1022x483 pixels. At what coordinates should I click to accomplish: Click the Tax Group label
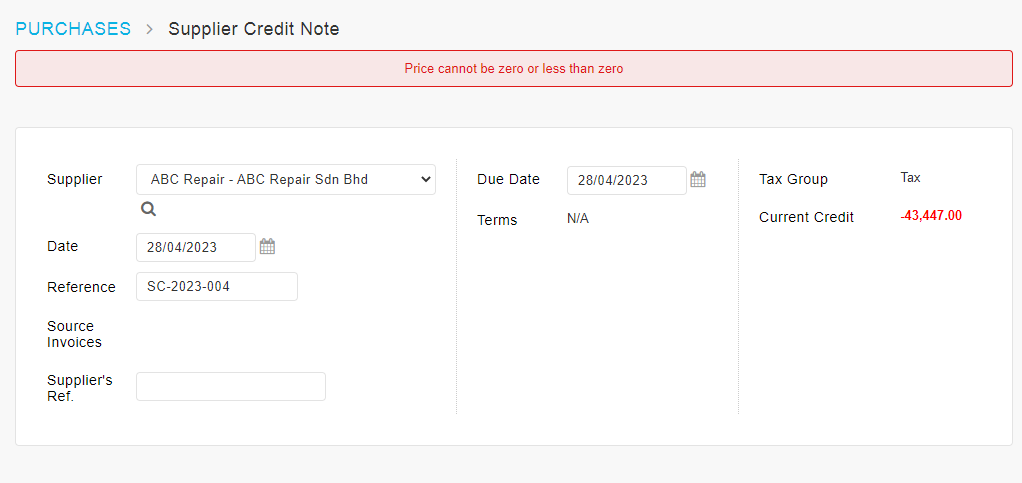(x=793, y=179)
